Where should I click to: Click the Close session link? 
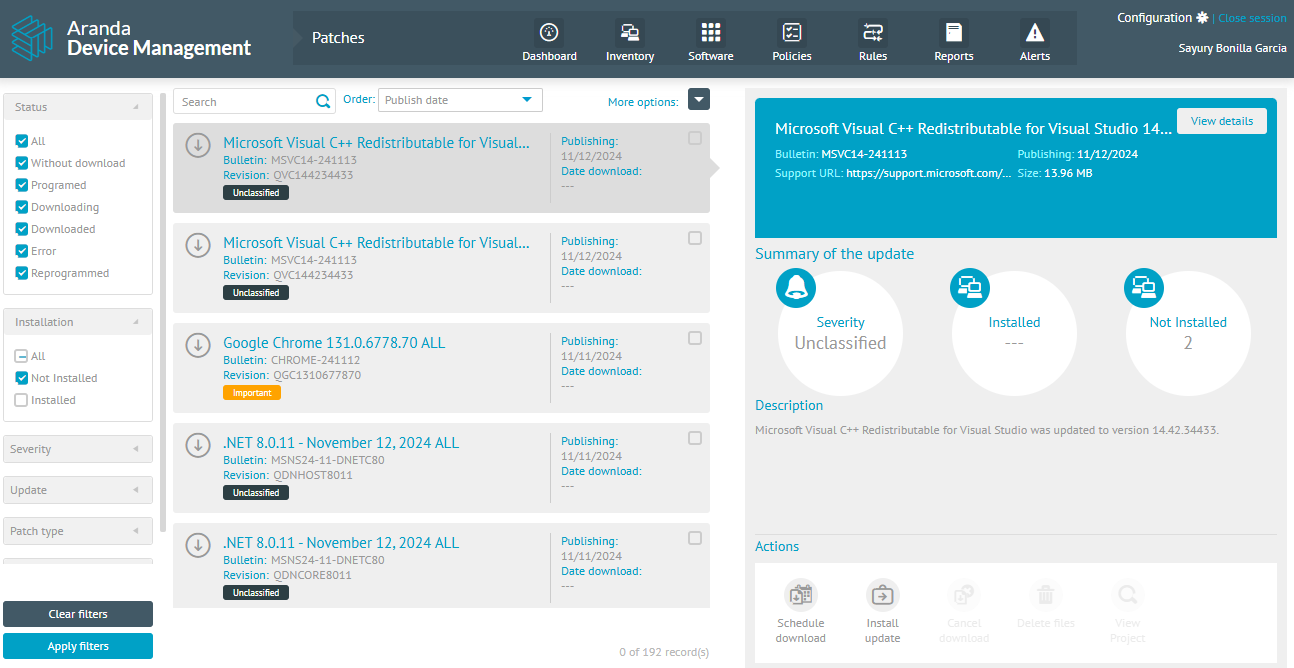point(1252,18)
